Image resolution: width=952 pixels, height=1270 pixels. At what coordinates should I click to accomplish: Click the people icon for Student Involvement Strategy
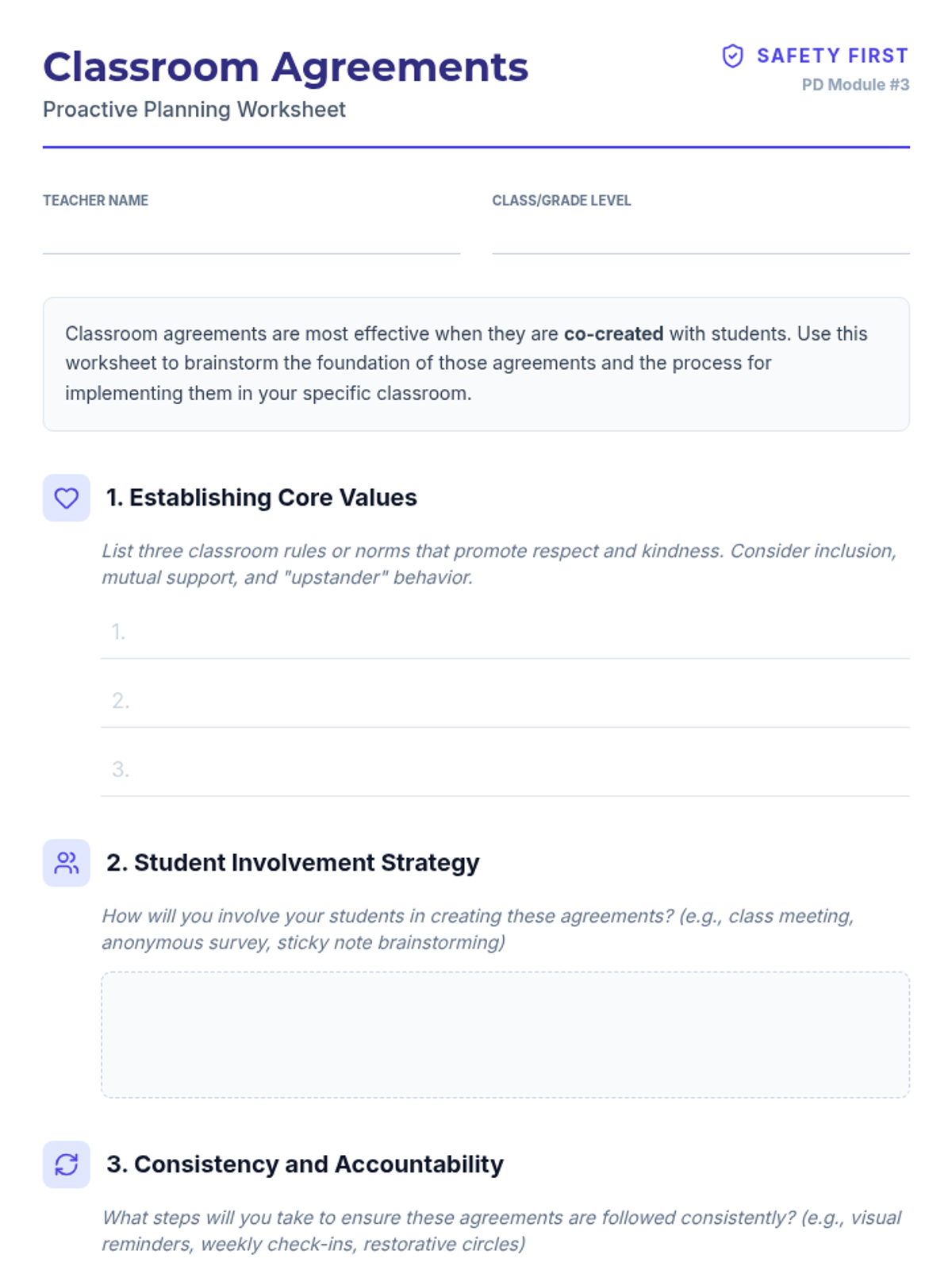[67, 863]
